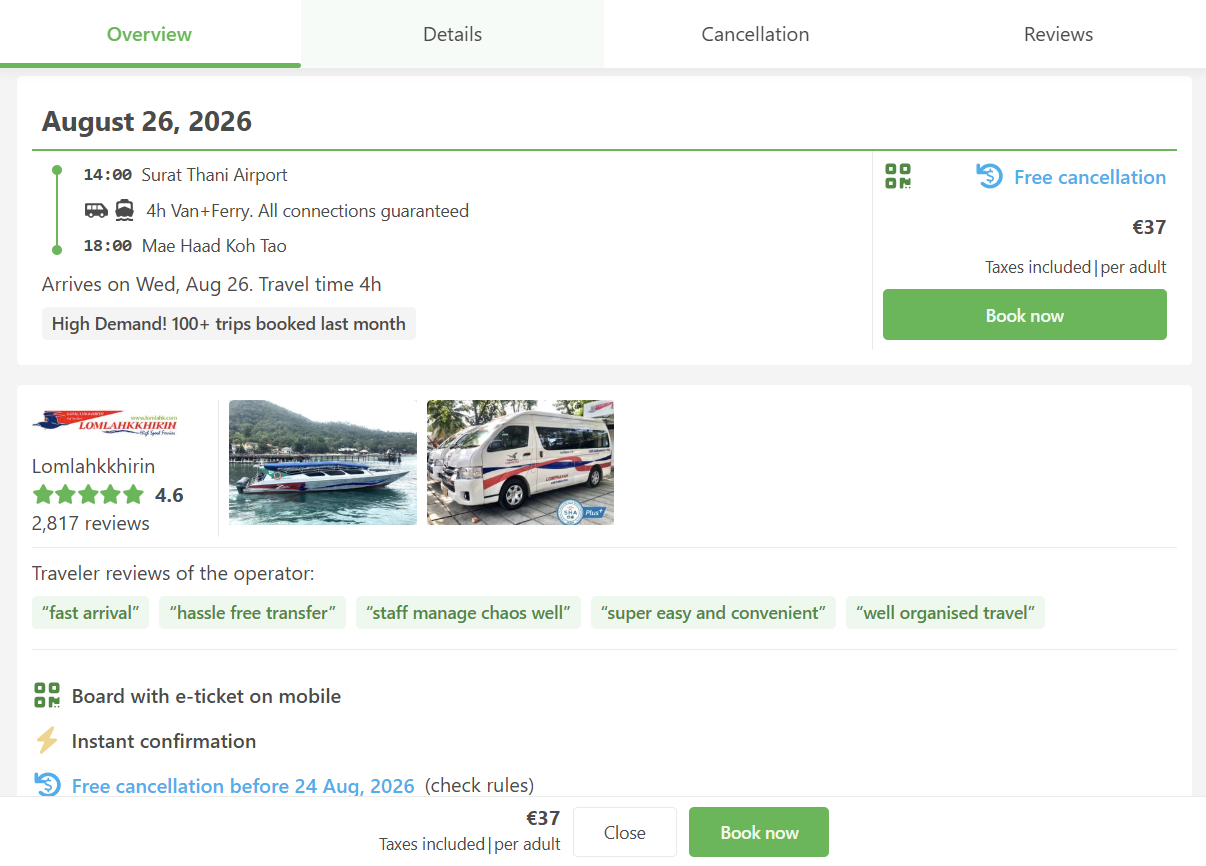Open the van photo thumbnail
Screen dimensions: 1206x866
[x=520, y=462]
